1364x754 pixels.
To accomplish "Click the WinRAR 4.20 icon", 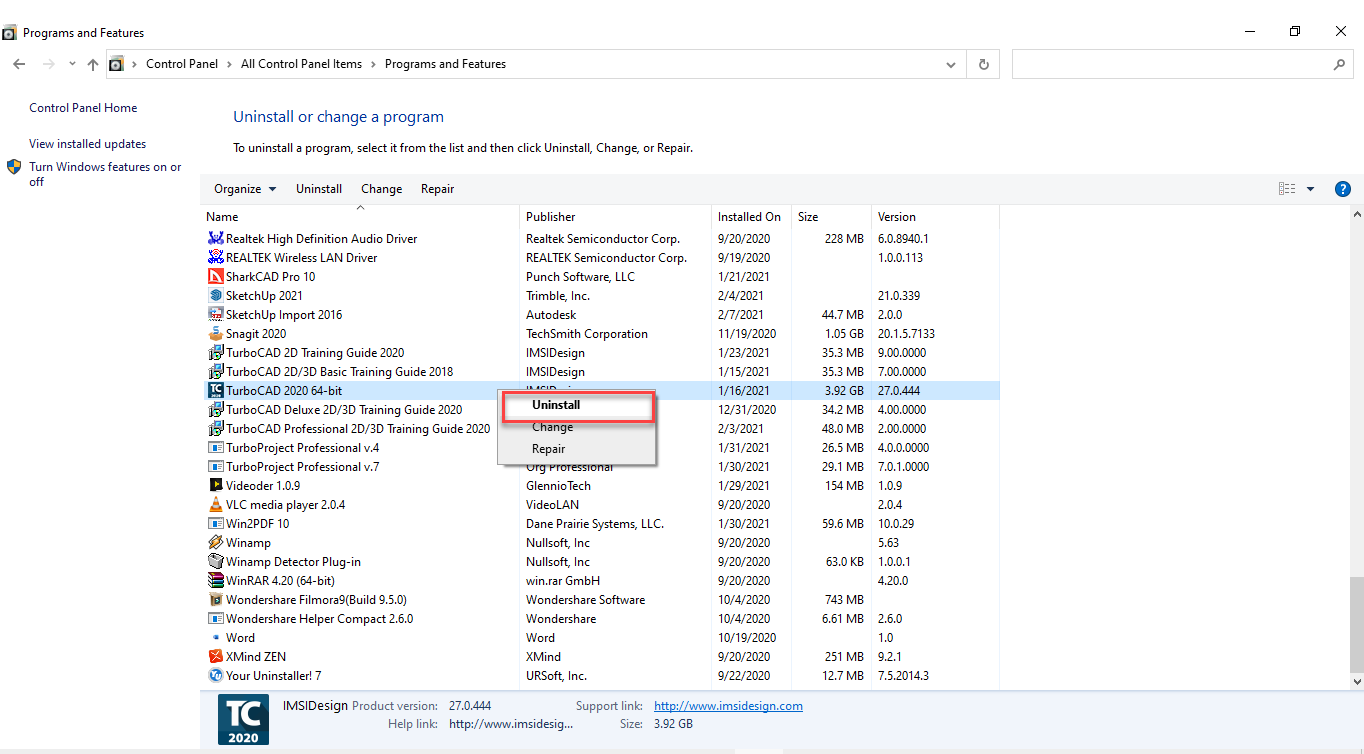I will click(x=215, y=581).
